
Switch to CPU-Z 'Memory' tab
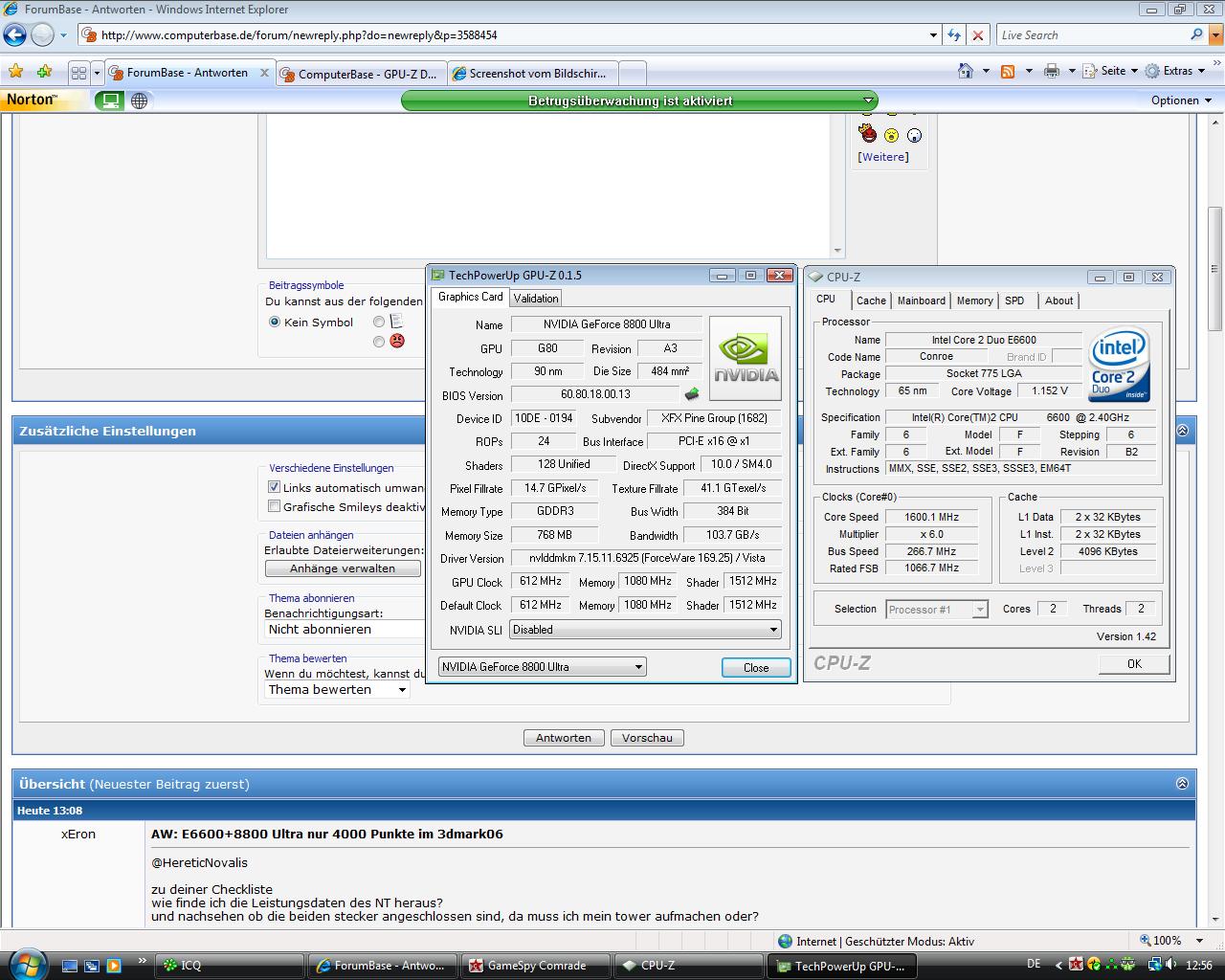pos(975,301)
